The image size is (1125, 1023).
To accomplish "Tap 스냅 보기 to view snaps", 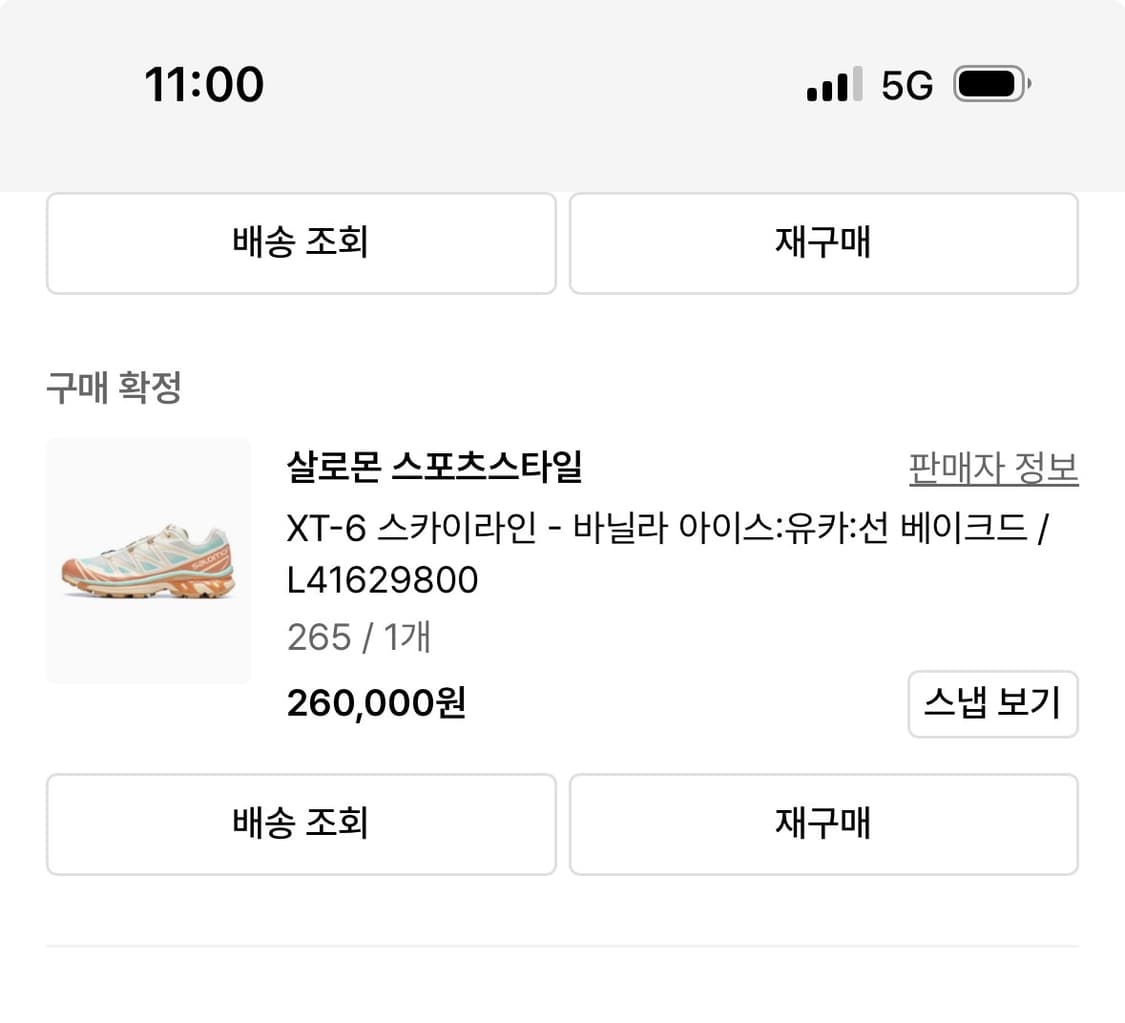I will pos(992,704).
